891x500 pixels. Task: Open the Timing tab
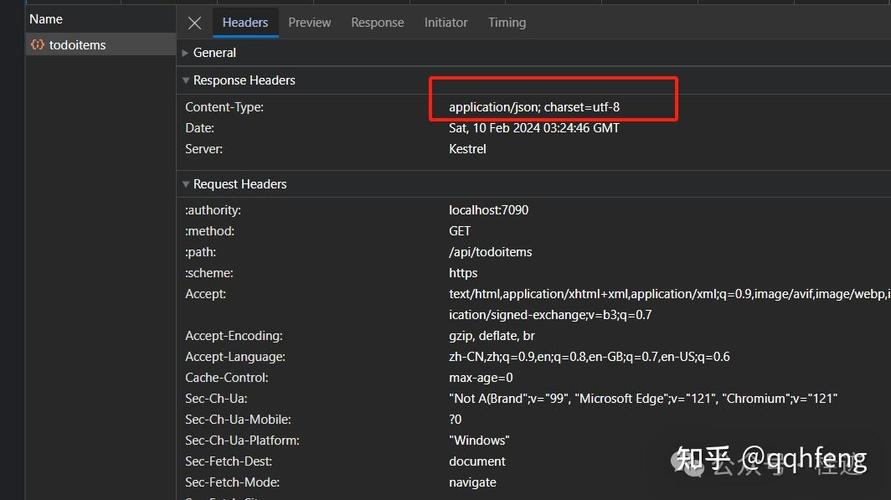coord(507,22)
